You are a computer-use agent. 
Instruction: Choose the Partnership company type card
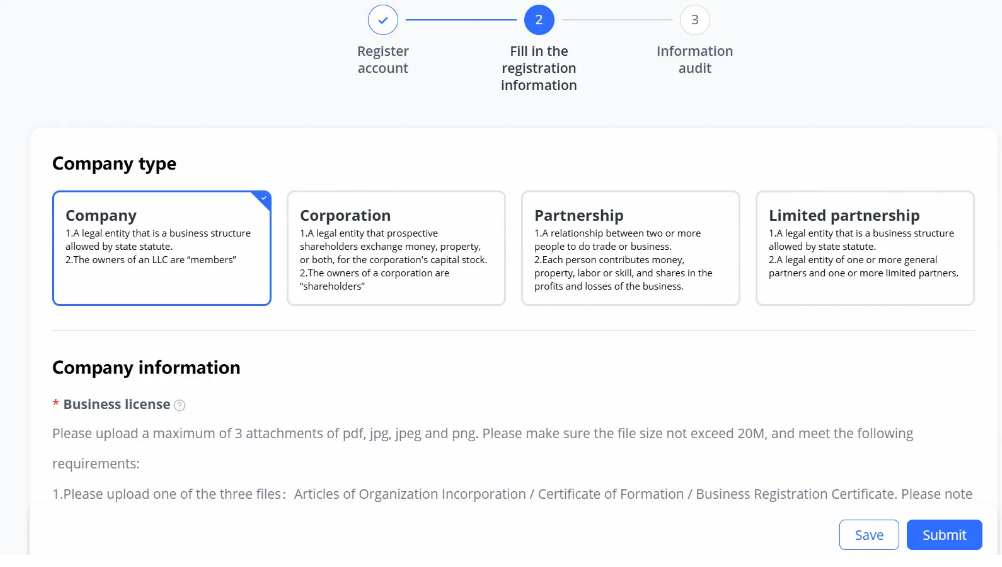click(x=630, y=248)
